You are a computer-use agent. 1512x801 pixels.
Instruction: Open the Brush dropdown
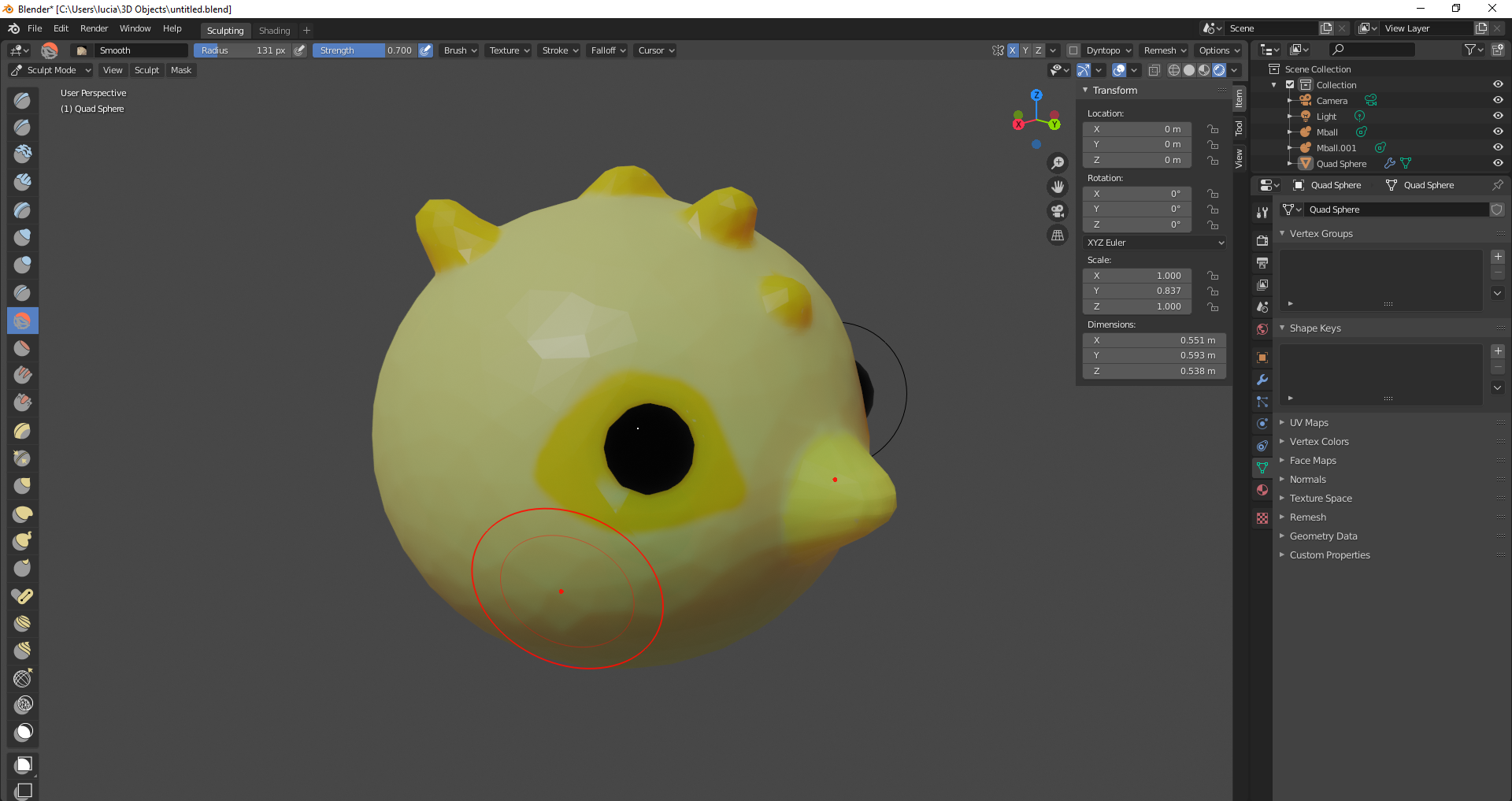pyautogui.click(x=460, y=50)
